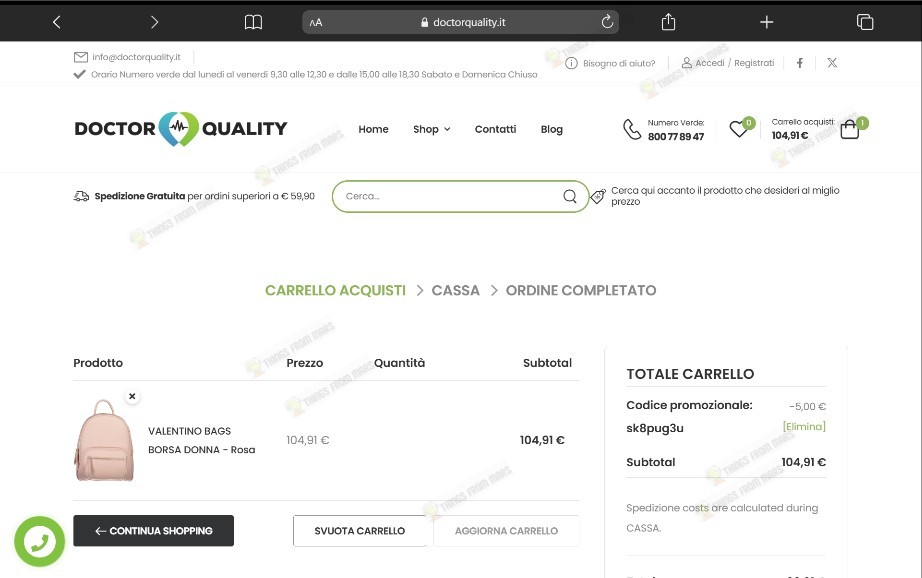Go back with Safari's back arrow
922x578 pixels.
pyautogui.click(x=56, y=22)
